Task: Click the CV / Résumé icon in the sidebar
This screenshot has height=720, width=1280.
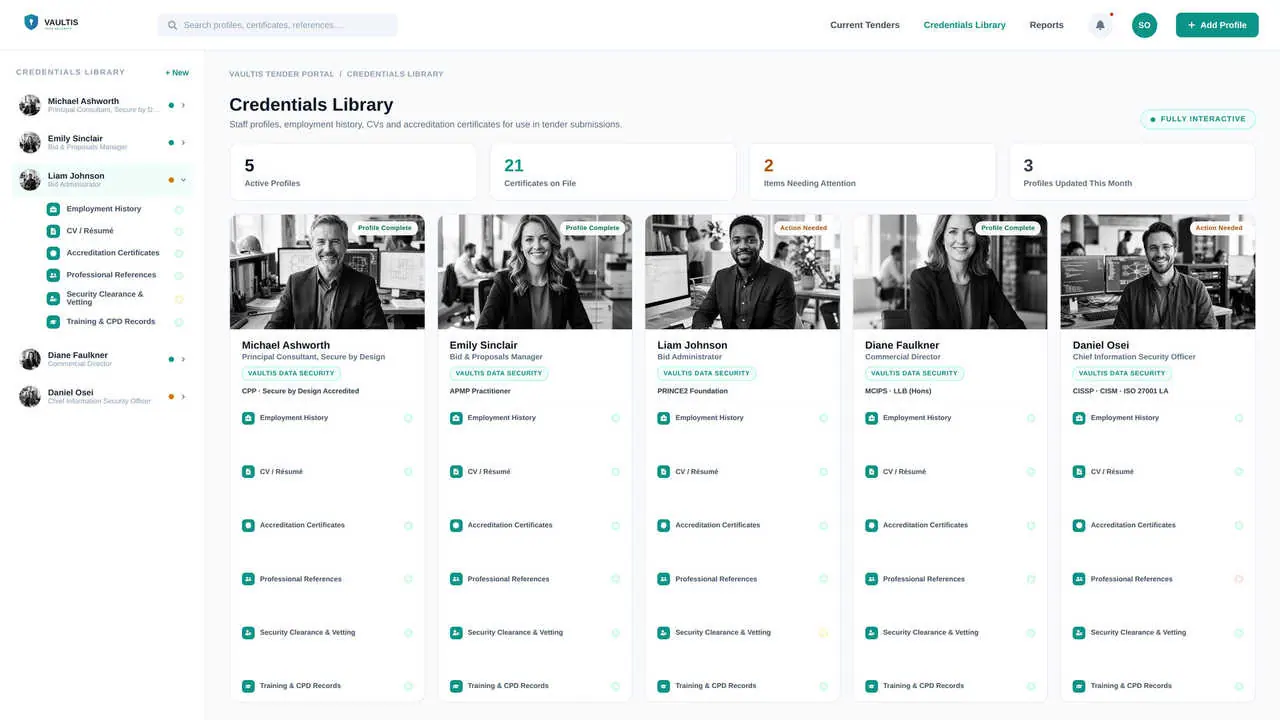Action: (x=53, y=231)
